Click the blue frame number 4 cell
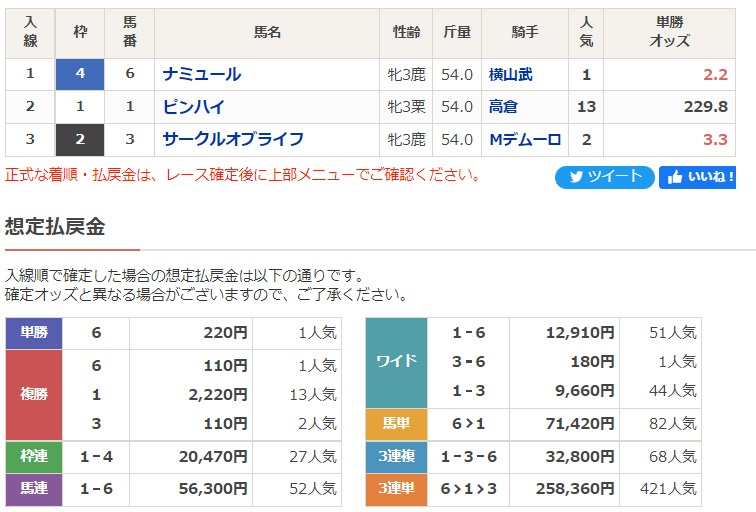The image size is (756, 512). point(80,74)
